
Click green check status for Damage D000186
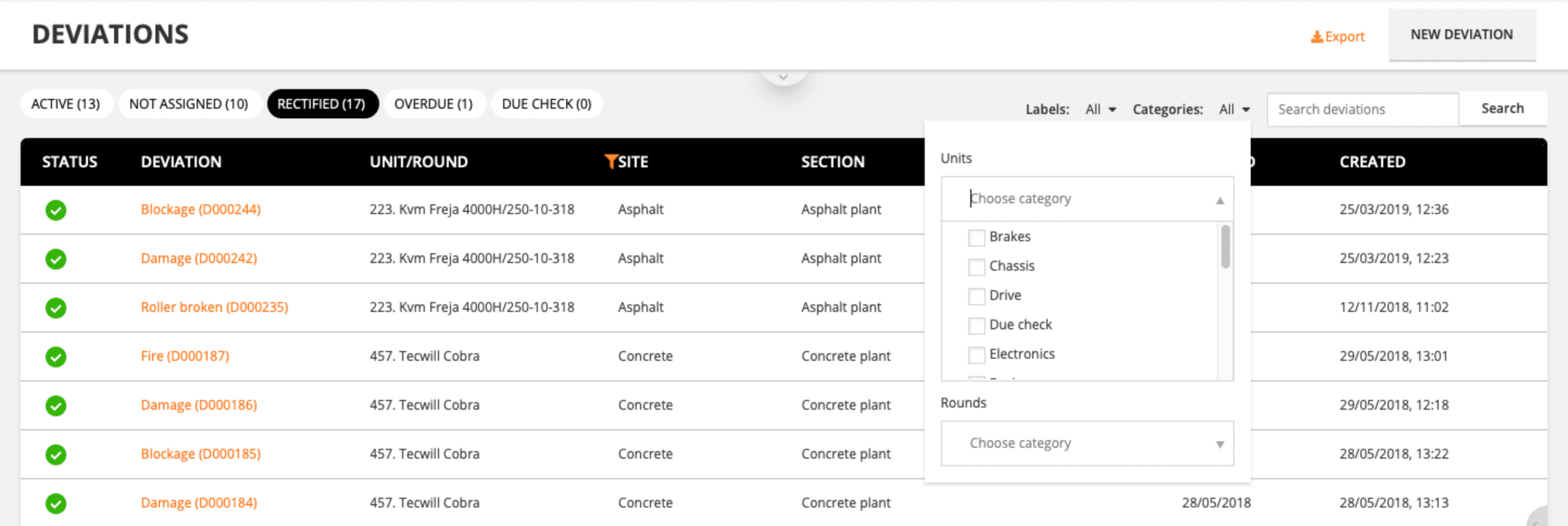click(x=56, y=405)
